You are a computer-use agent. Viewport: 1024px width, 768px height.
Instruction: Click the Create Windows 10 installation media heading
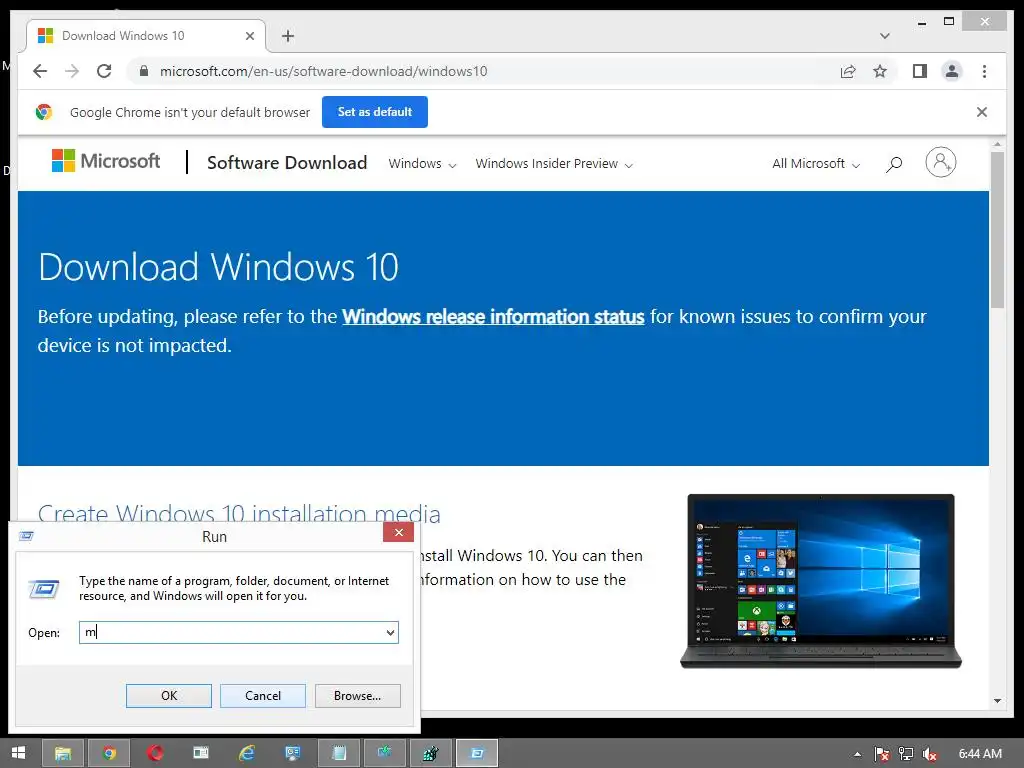point(239,512)
